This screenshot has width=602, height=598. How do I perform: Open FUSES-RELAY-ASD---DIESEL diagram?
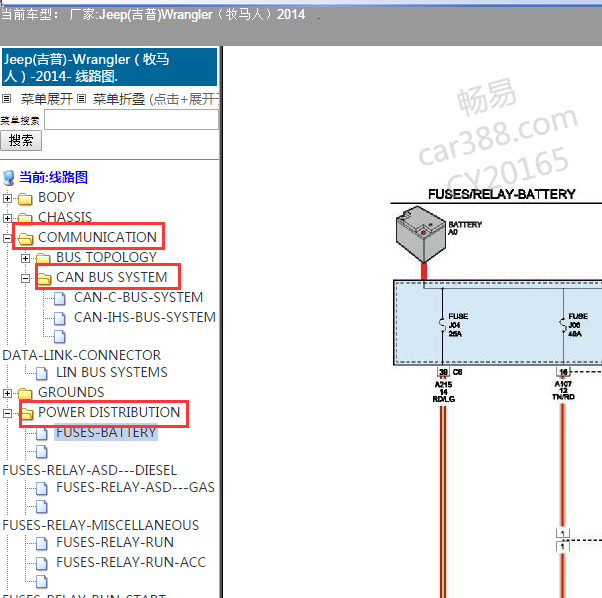[89, 470]
